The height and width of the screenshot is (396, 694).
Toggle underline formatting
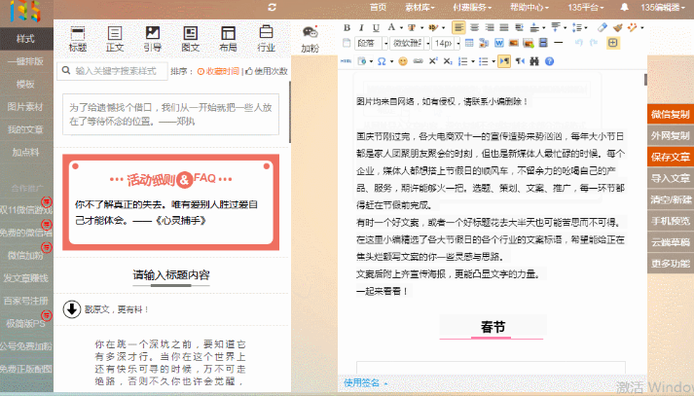pyautogui.click(x=376, y=27)
